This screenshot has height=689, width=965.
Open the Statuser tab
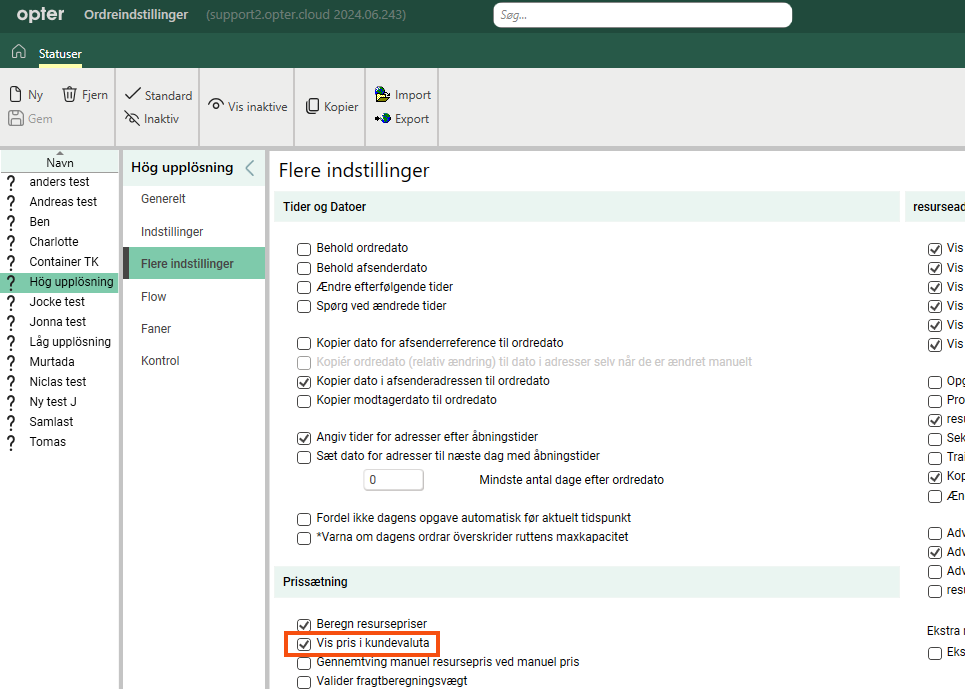coord(60,53)
